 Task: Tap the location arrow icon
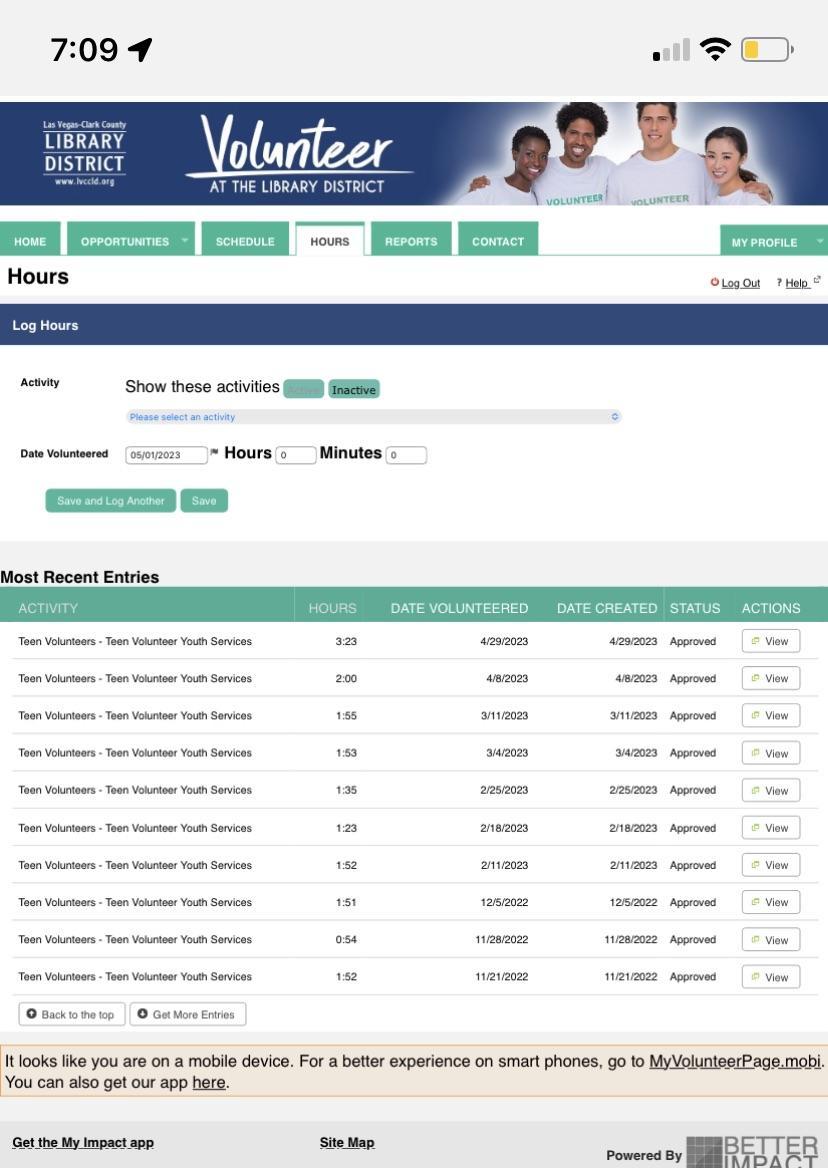coord(140,50)
